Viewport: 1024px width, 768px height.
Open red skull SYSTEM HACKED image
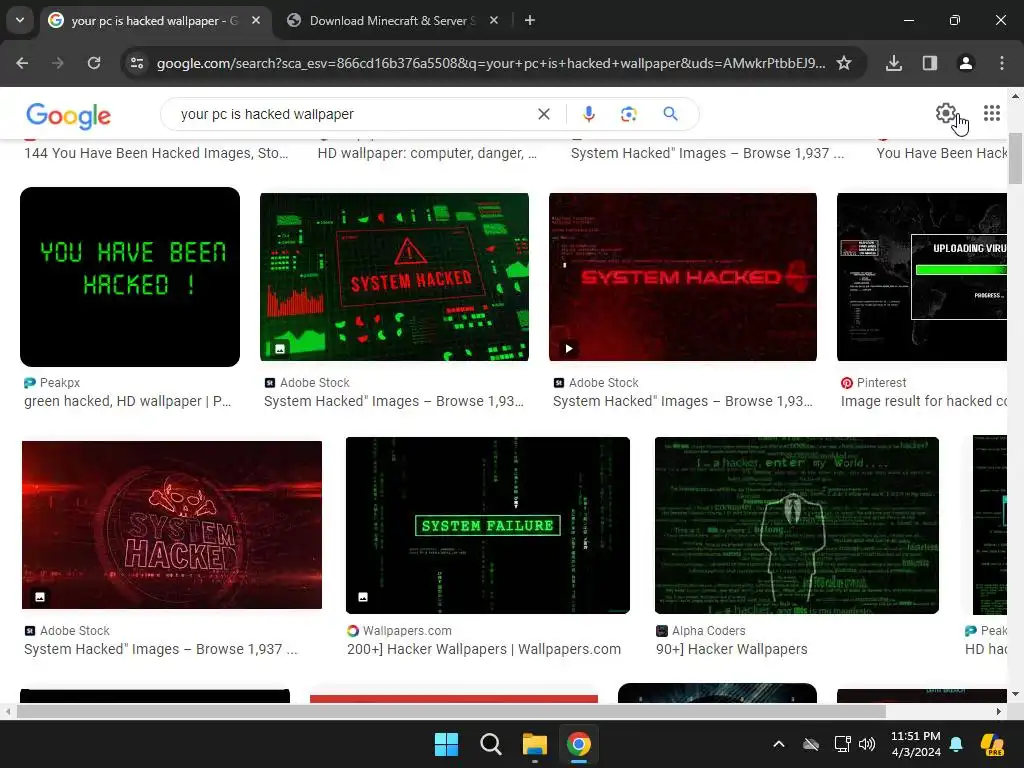172,525
